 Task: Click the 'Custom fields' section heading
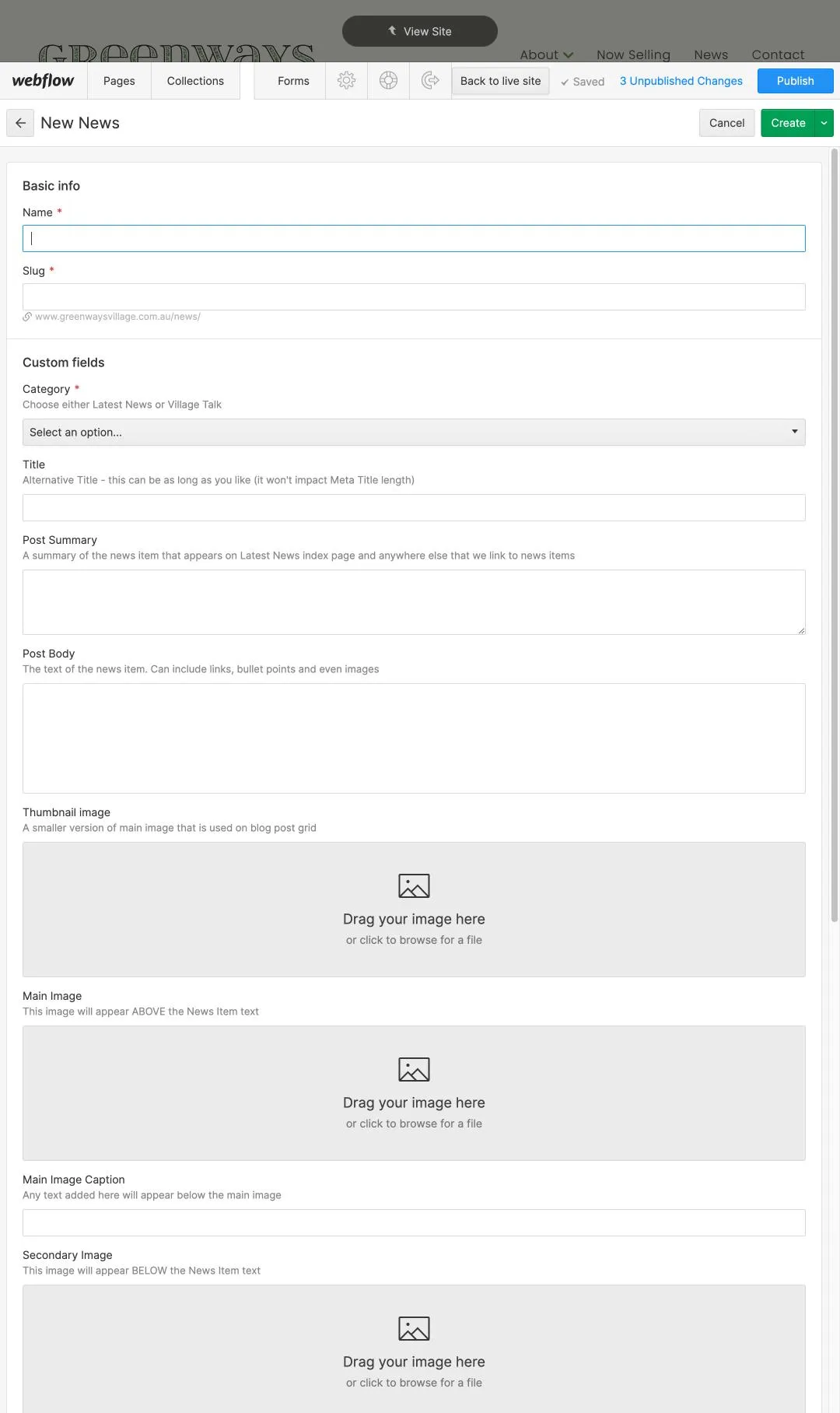pos(63,363)
